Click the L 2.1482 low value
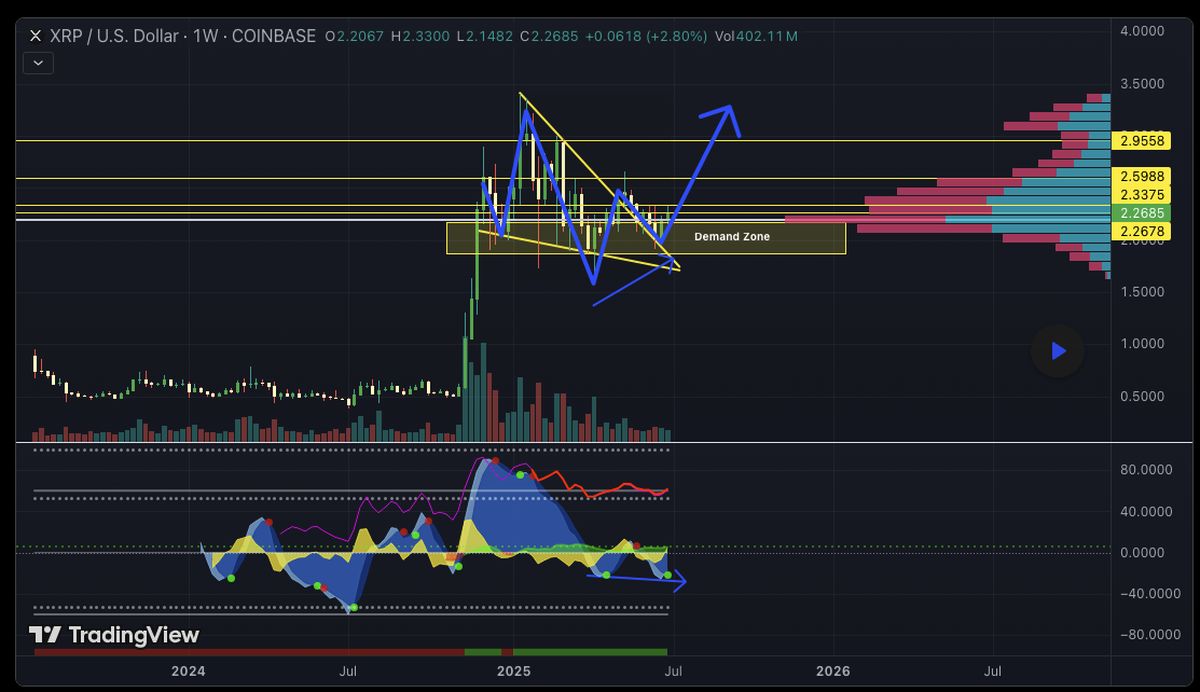This screenshot has width=1200, height=692. [x=485, y=36]
